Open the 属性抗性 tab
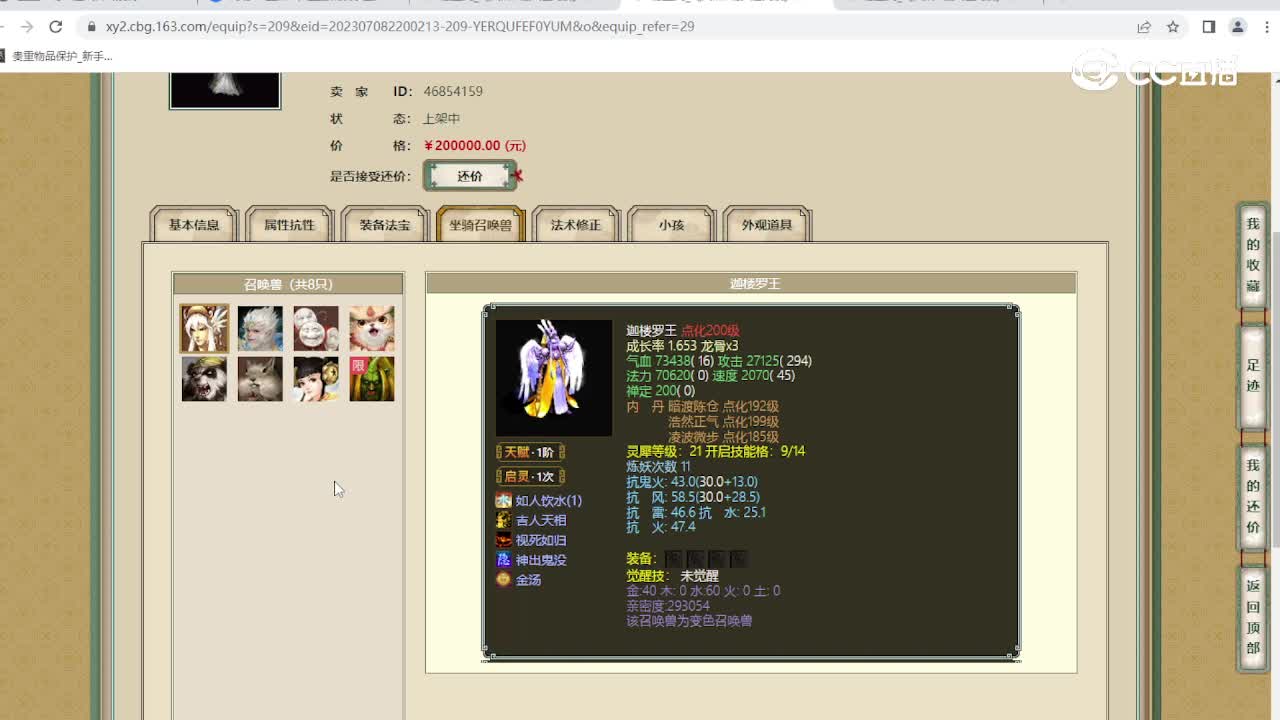The height and width of the screenshot is (720, 1280). [x=289, y=225]
